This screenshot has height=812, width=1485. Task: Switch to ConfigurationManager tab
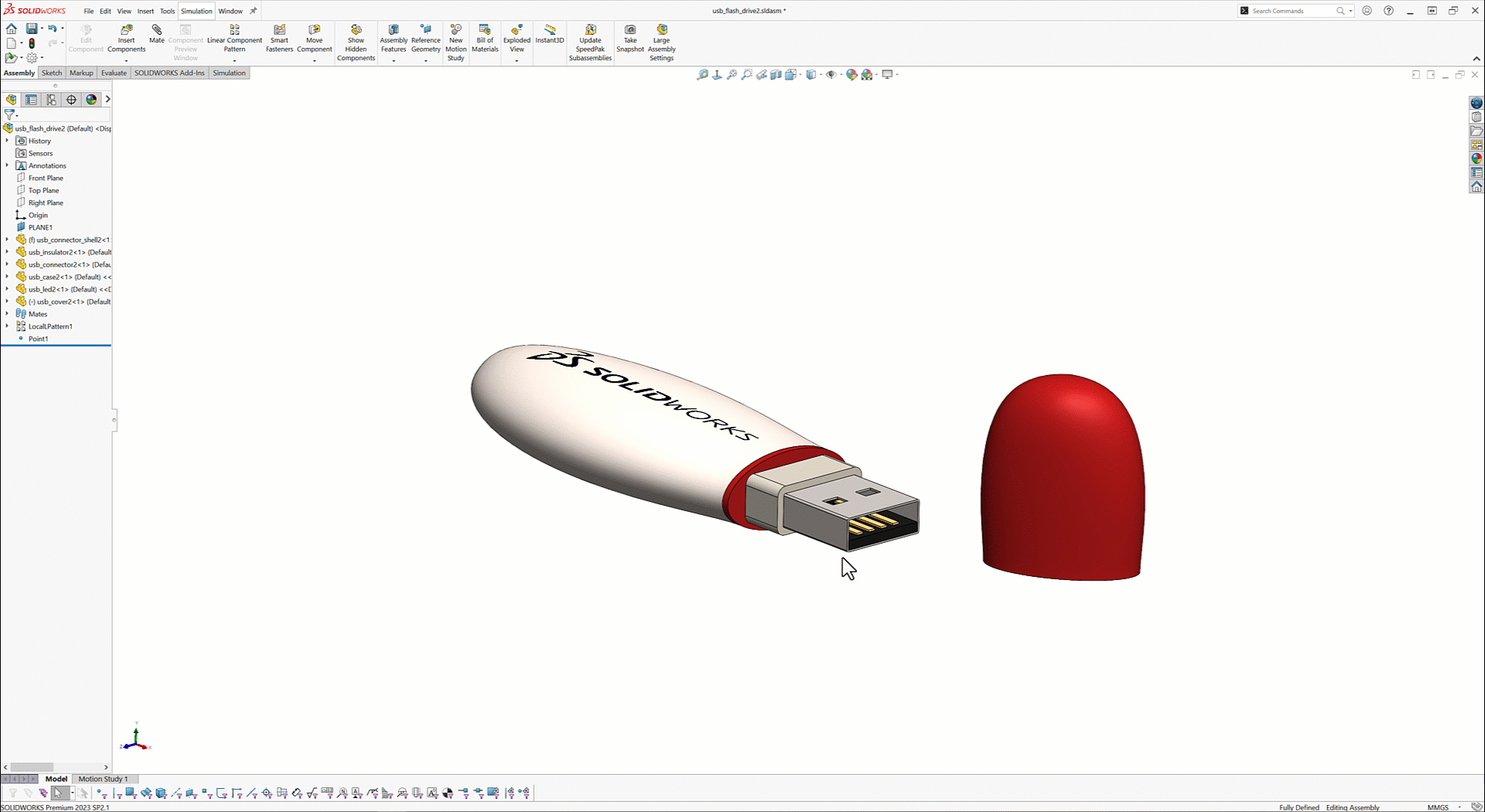[x=51, y=100]
